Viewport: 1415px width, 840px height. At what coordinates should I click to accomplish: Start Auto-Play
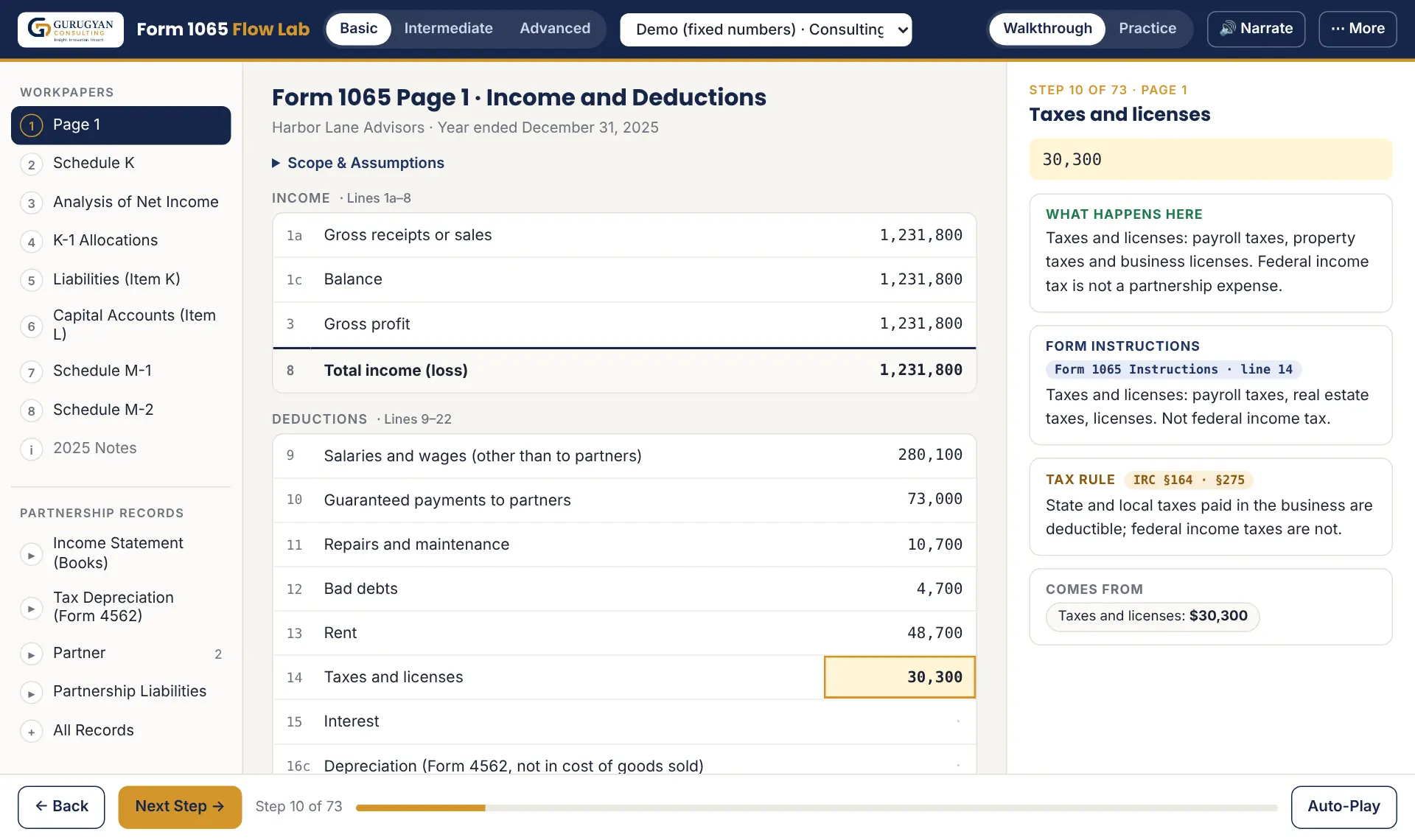[1344, 807]
